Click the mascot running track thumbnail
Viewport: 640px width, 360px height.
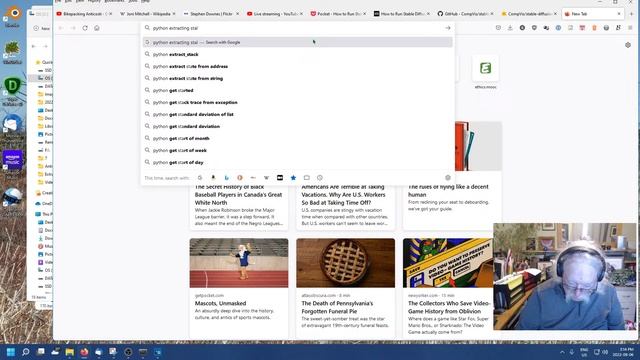pyautogui.click(x=239, y=263)
